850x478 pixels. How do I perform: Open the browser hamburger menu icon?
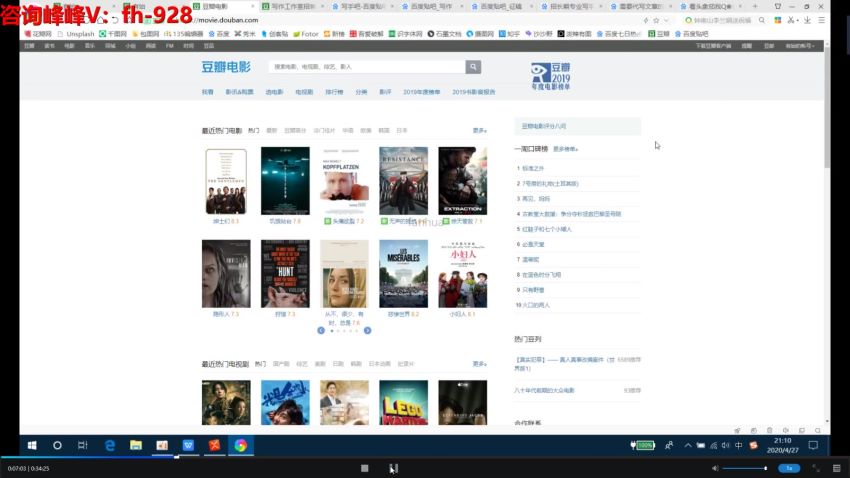(x=822, y=20)
